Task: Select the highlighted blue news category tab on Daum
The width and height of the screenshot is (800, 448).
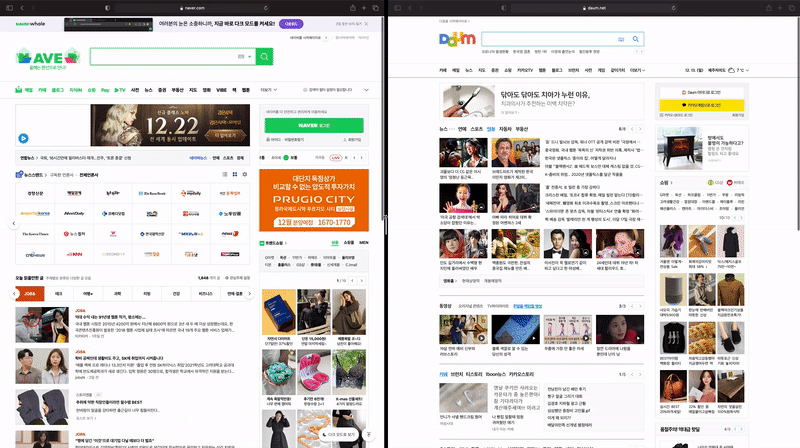Action: click(x=491, y=129)
